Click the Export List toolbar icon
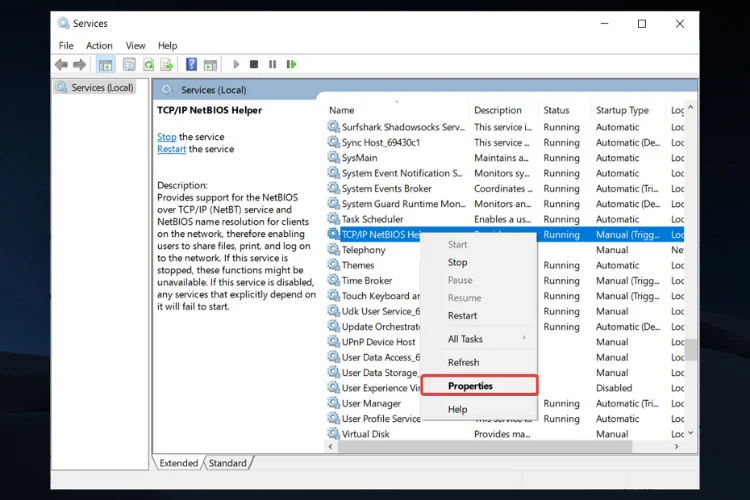This screenshot has width=750, height=500. click(166, 64)
